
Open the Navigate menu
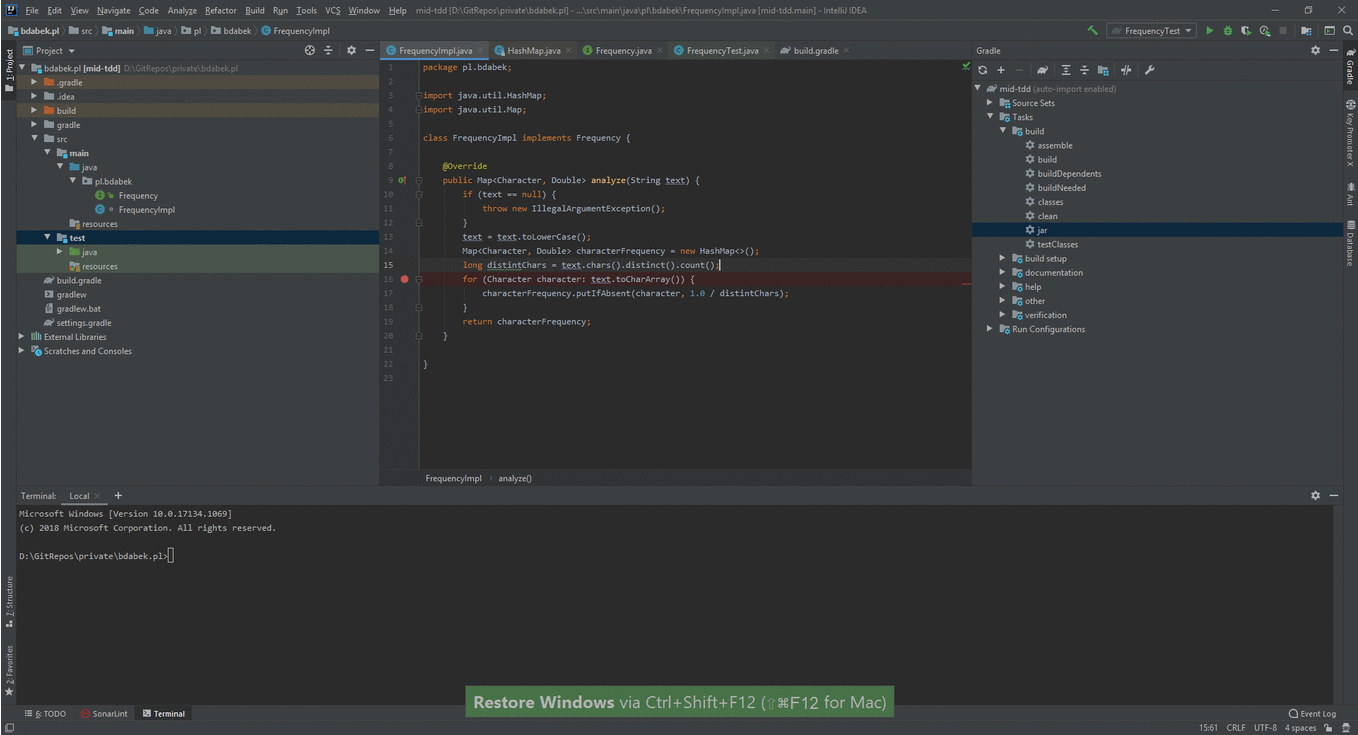[x=113, y=10]
